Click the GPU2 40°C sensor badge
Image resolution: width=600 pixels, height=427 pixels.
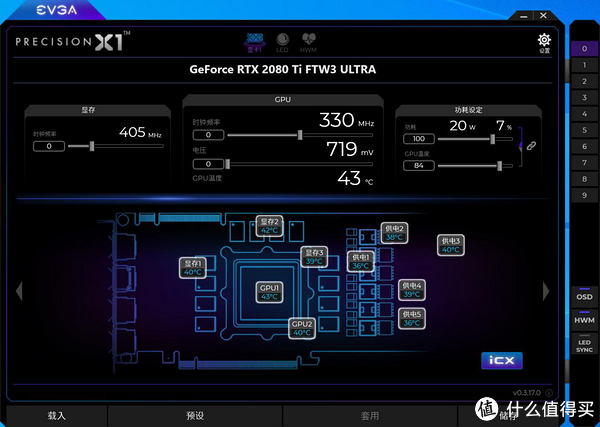coord(302,328)
